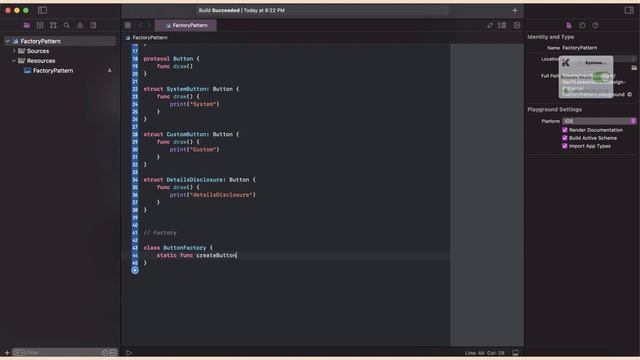This screenshot has width=640, height=360.
Task: Click the static func createButton line
Action: point(196,255)
